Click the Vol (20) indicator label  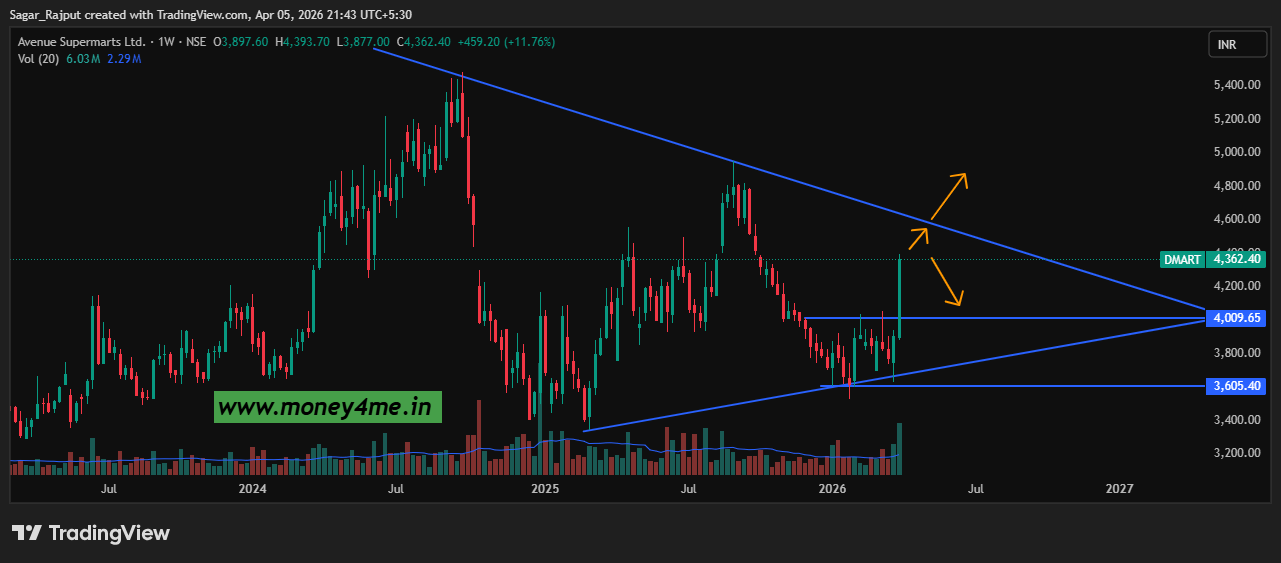click(39, 59)
